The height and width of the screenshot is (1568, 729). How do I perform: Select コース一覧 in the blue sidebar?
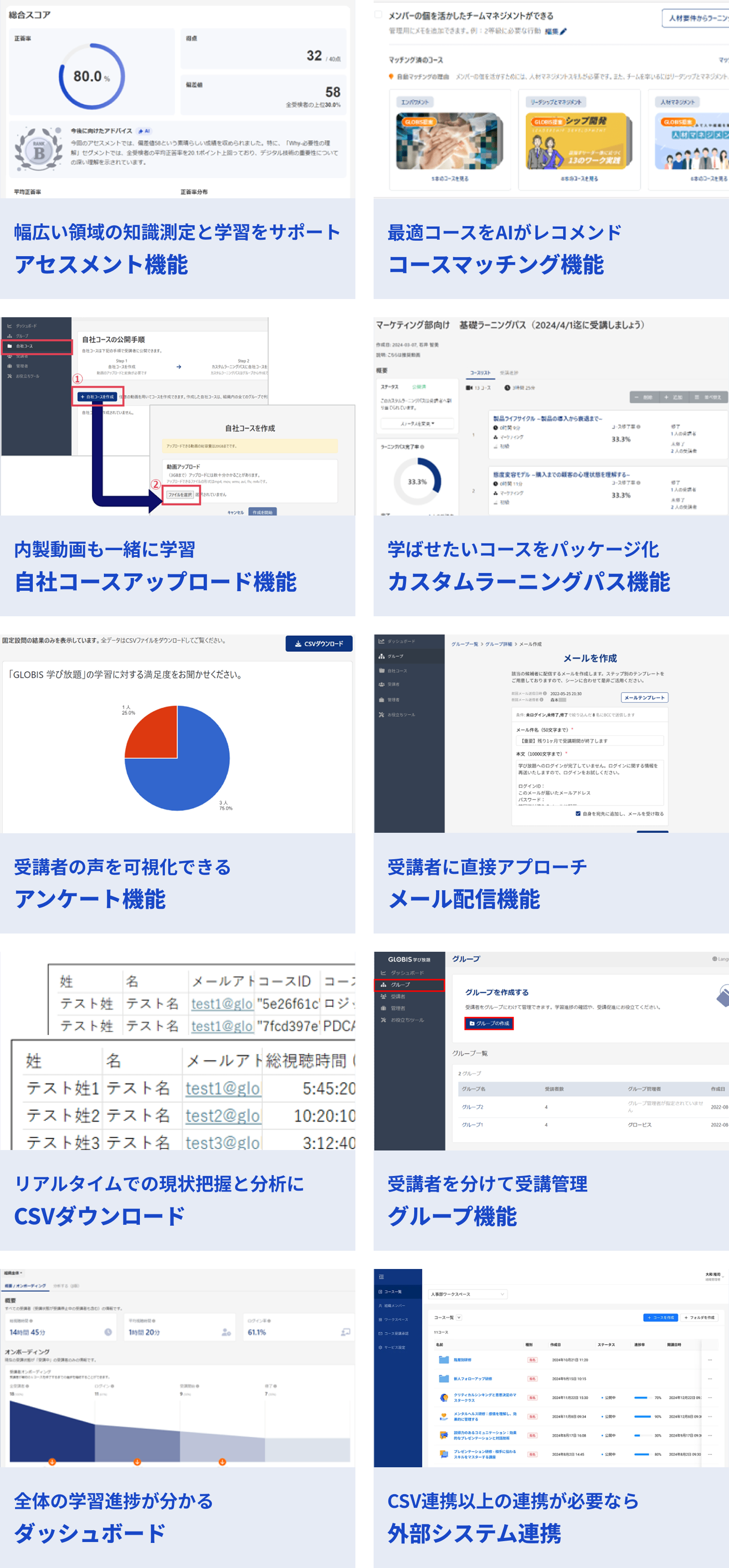(392, 1292)
